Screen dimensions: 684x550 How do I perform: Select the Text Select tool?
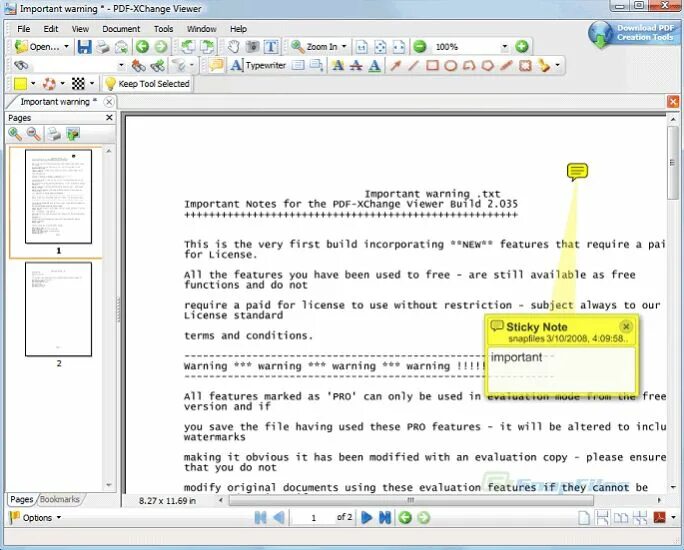[271, 47]
